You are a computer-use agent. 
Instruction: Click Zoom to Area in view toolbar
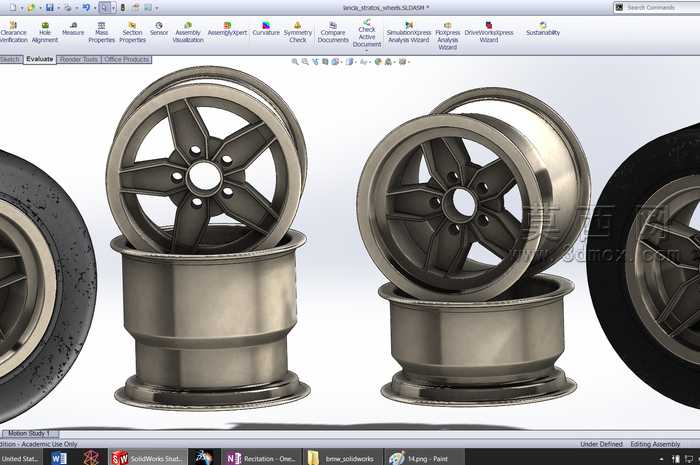305,62
